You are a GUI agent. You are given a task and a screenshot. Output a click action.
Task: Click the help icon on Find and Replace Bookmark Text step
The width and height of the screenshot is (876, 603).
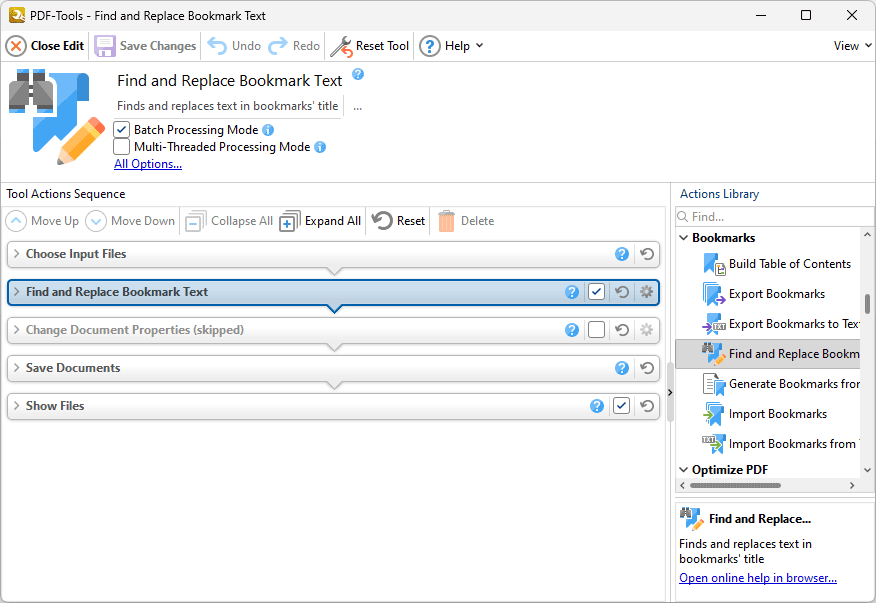click(572, 292)
